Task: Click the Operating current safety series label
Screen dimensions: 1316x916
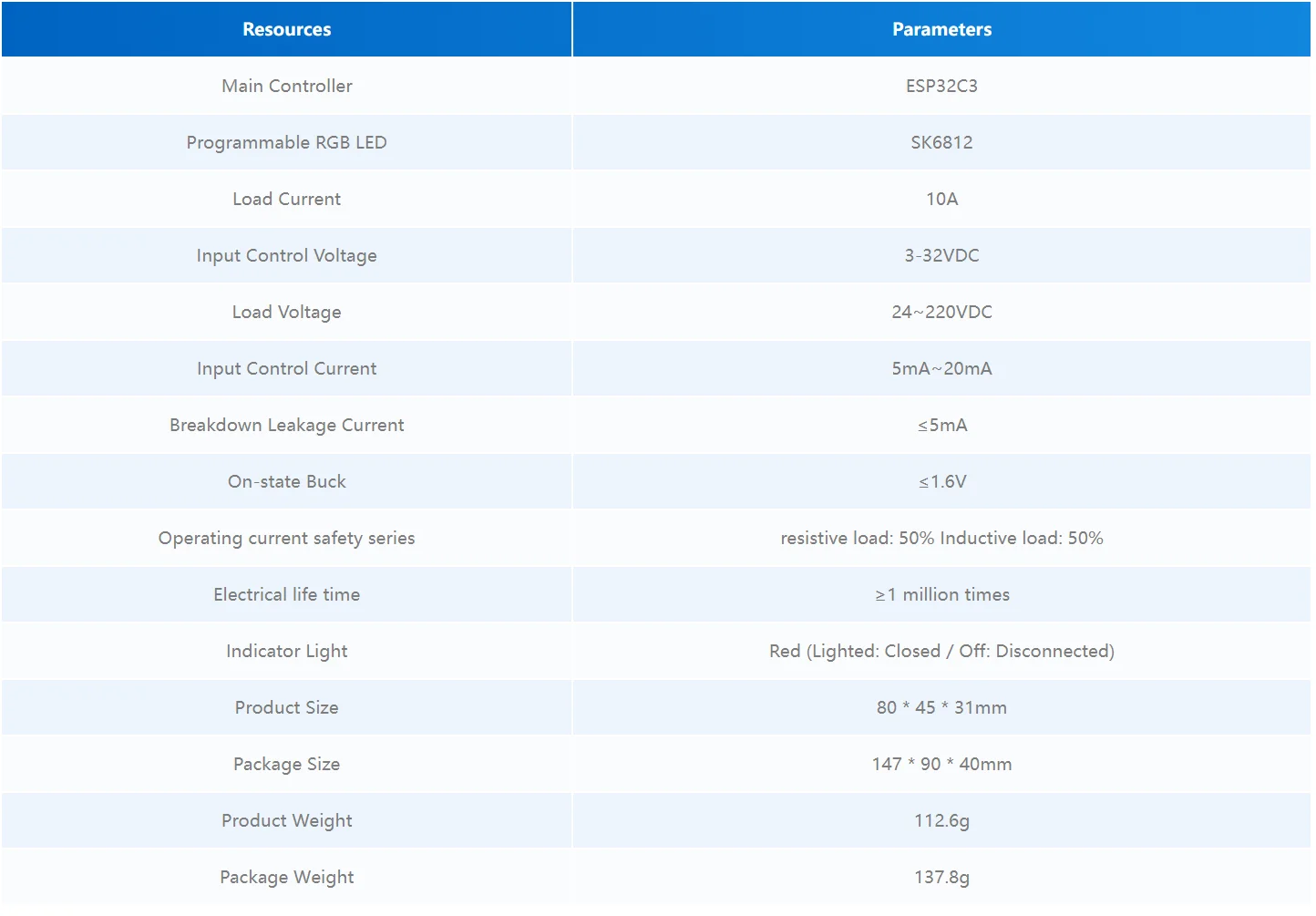Action: pyautogui.click(x=286, y=538)
